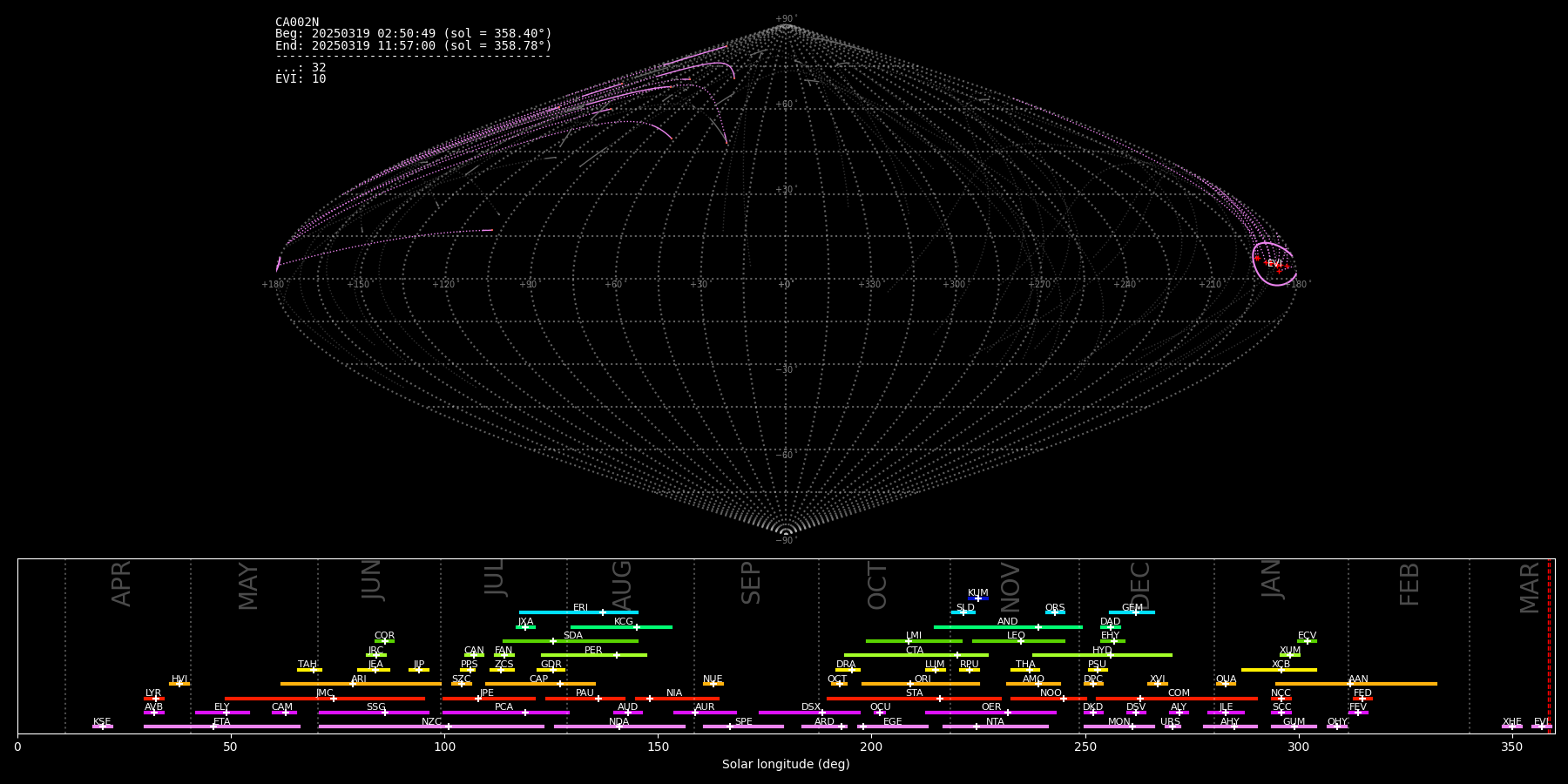Screen dimensions: 1568x784
Task: Click the 200 tick on solar longitude axis
Action: [x=871, y=747]
